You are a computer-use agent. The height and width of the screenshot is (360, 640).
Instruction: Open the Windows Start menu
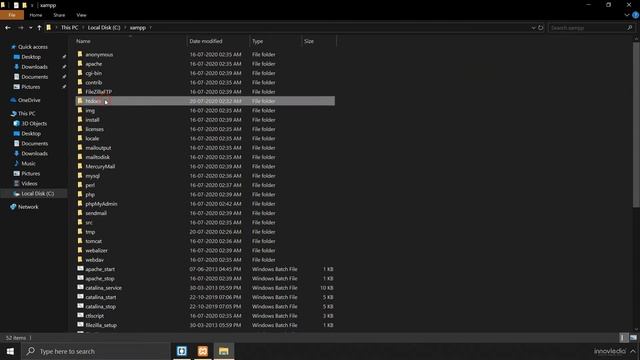pyautogui.click(x=10, y=351)
